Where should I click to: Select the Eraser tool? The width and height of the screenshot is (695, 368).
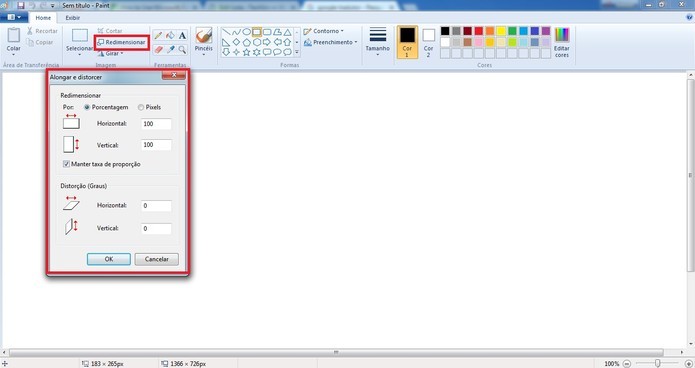158,49
